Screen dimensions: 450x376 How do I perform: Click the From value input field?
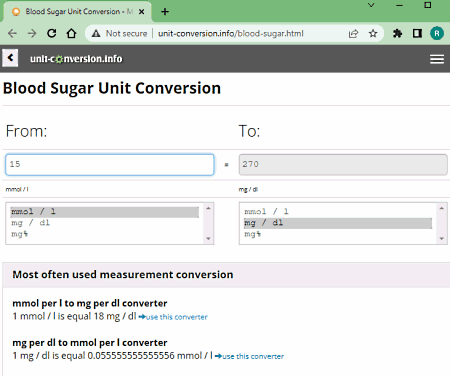110,164
